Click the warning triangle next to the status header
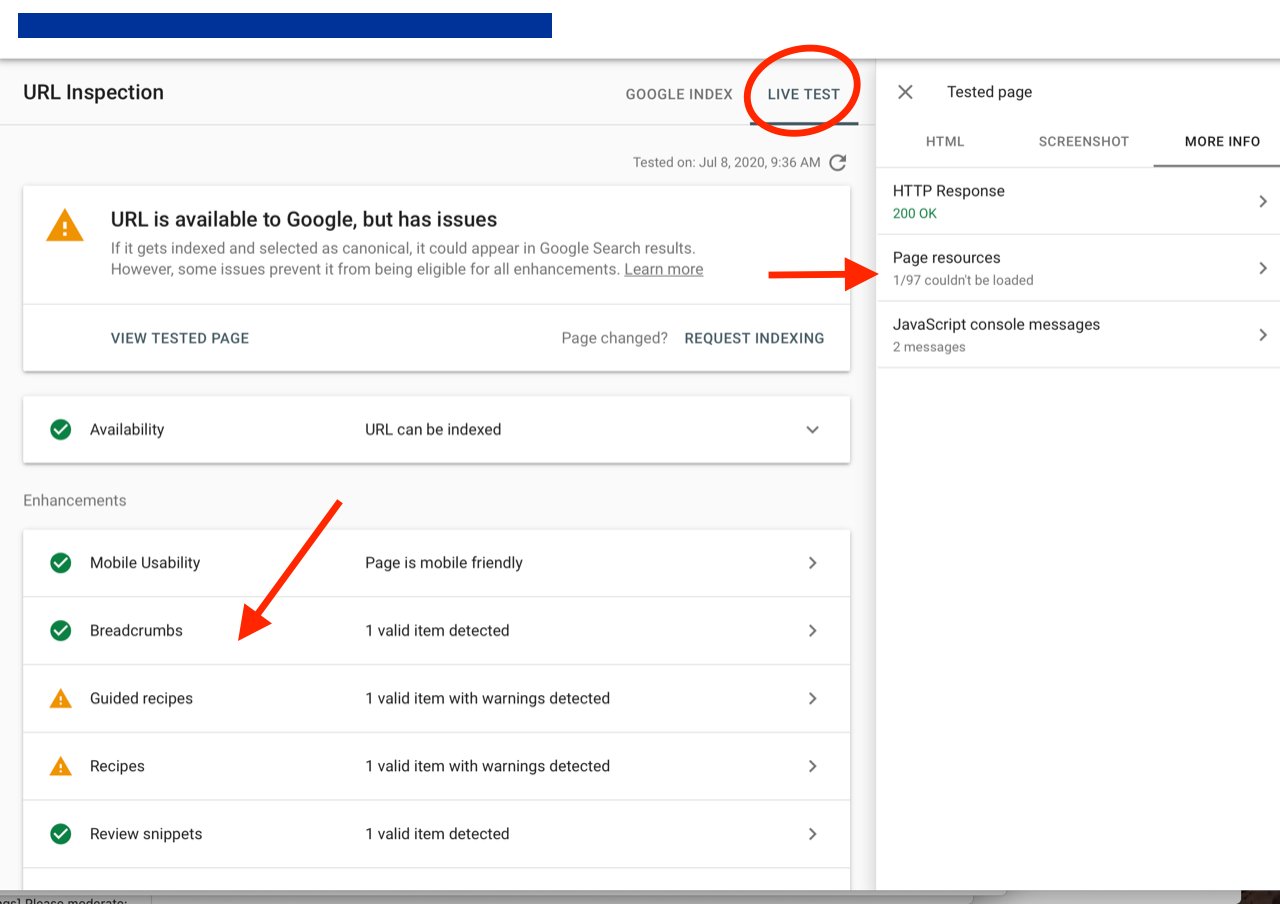This screenshot has width=1280, height=904. tap(64, 225)
